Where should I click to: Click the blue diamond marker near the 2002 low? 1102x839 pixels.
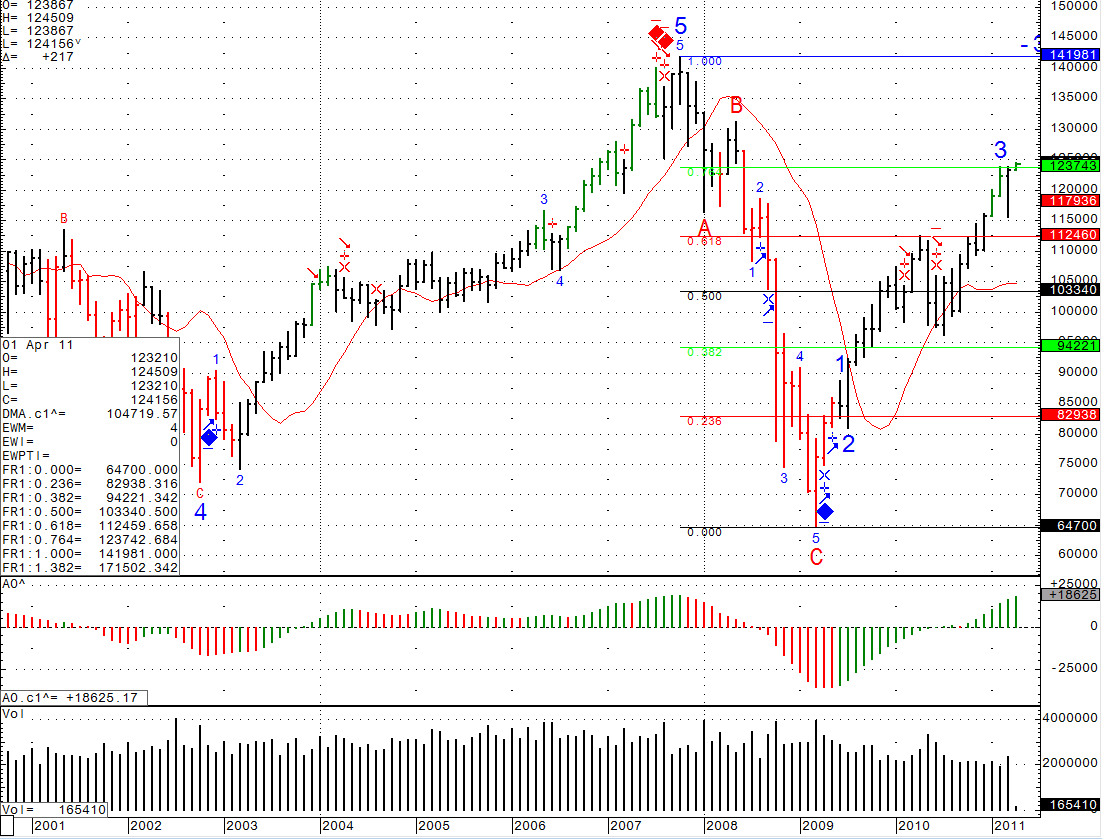click(x=209, y=437)
